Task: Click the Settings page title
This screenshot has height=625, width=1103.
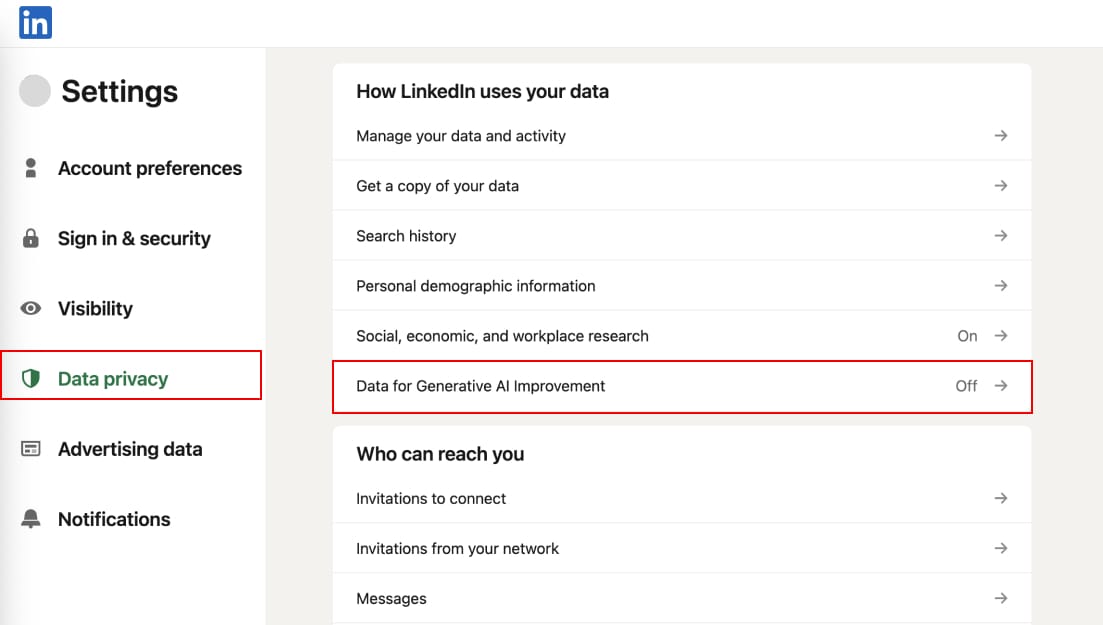Action: click(120, 91)
